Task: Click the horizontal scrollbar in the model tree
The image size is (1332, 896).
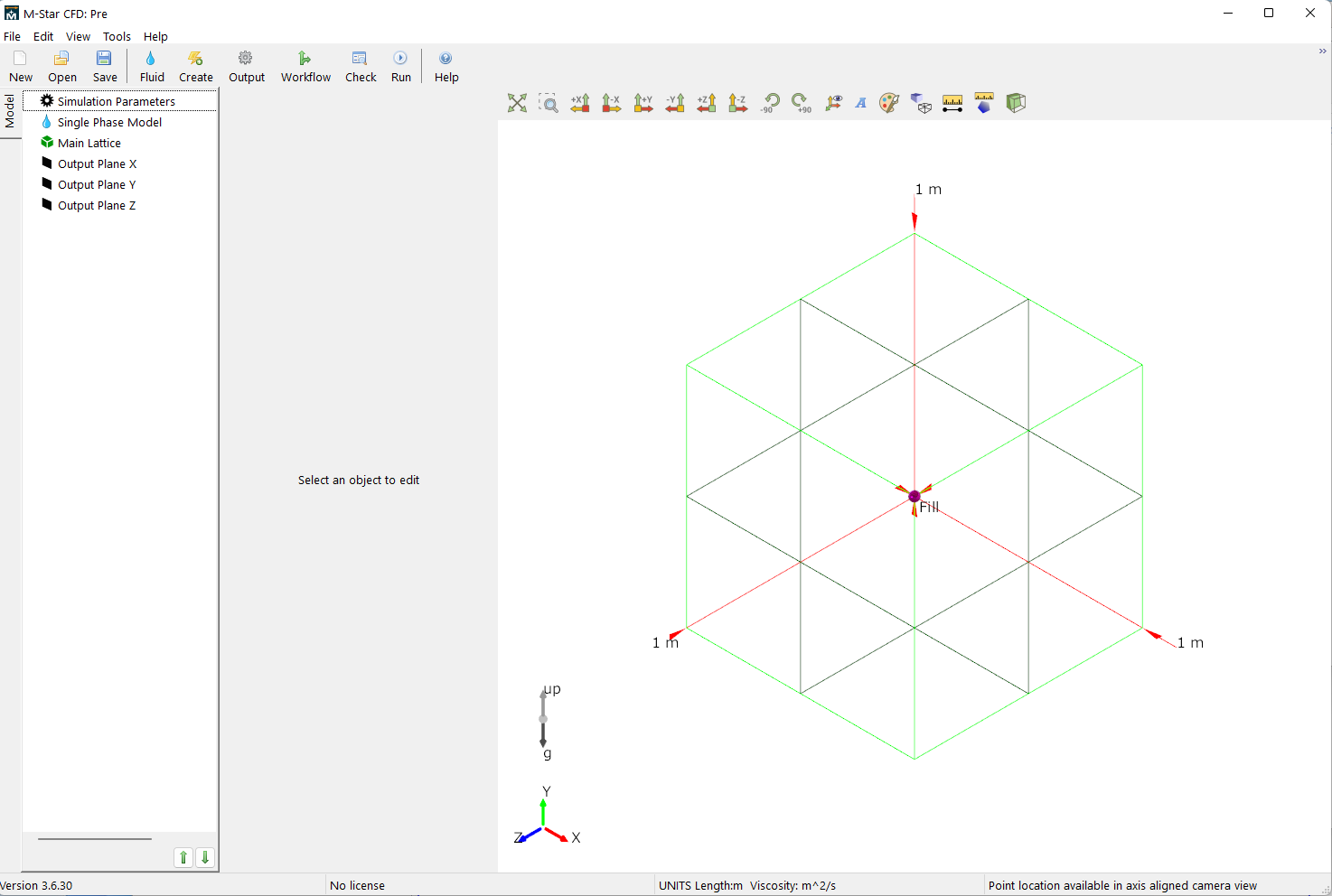Action: 95,839
